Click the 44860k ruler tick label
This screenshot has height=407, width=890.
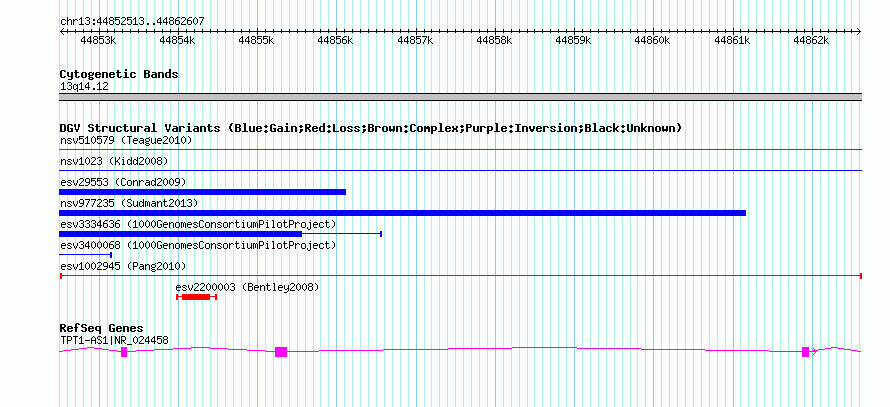point(653,40)
